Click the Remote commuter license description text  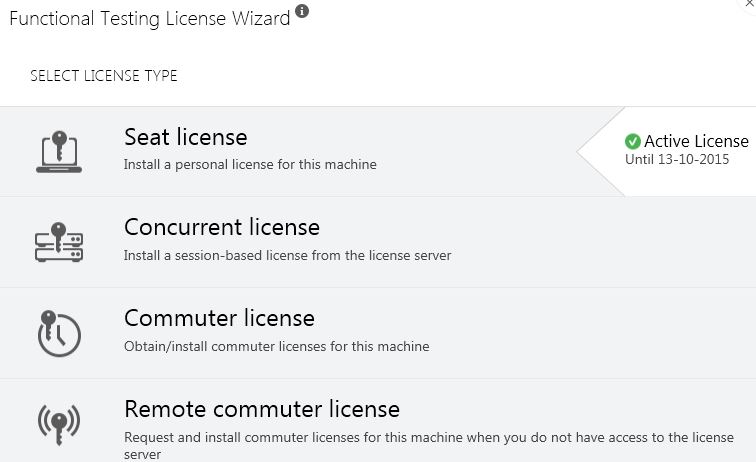(429, 446)
